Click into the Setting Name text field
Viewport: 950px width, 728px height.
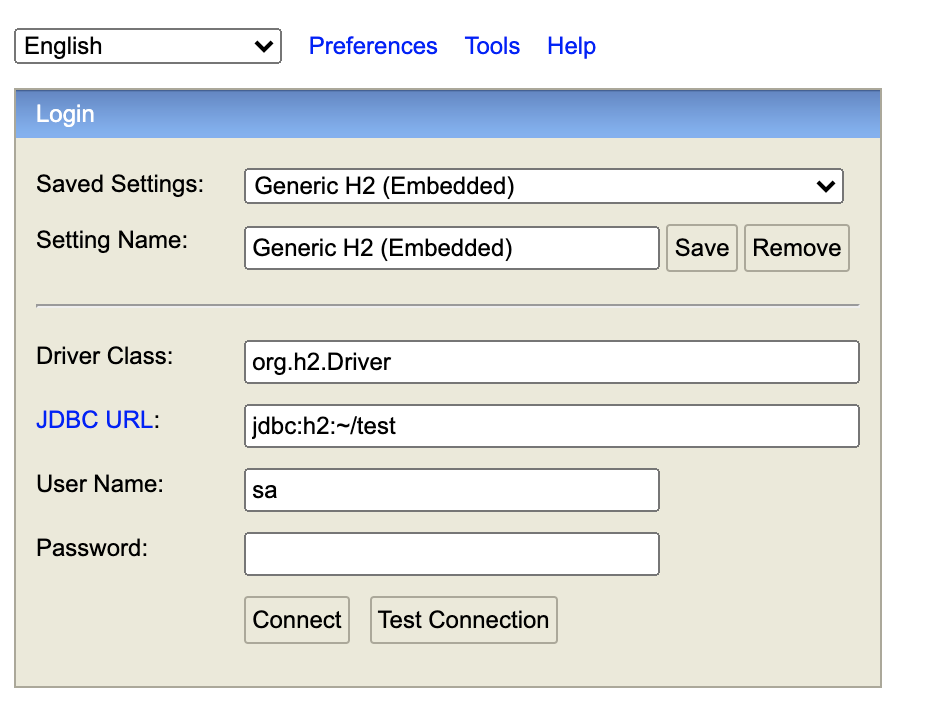tap(451, 248)
